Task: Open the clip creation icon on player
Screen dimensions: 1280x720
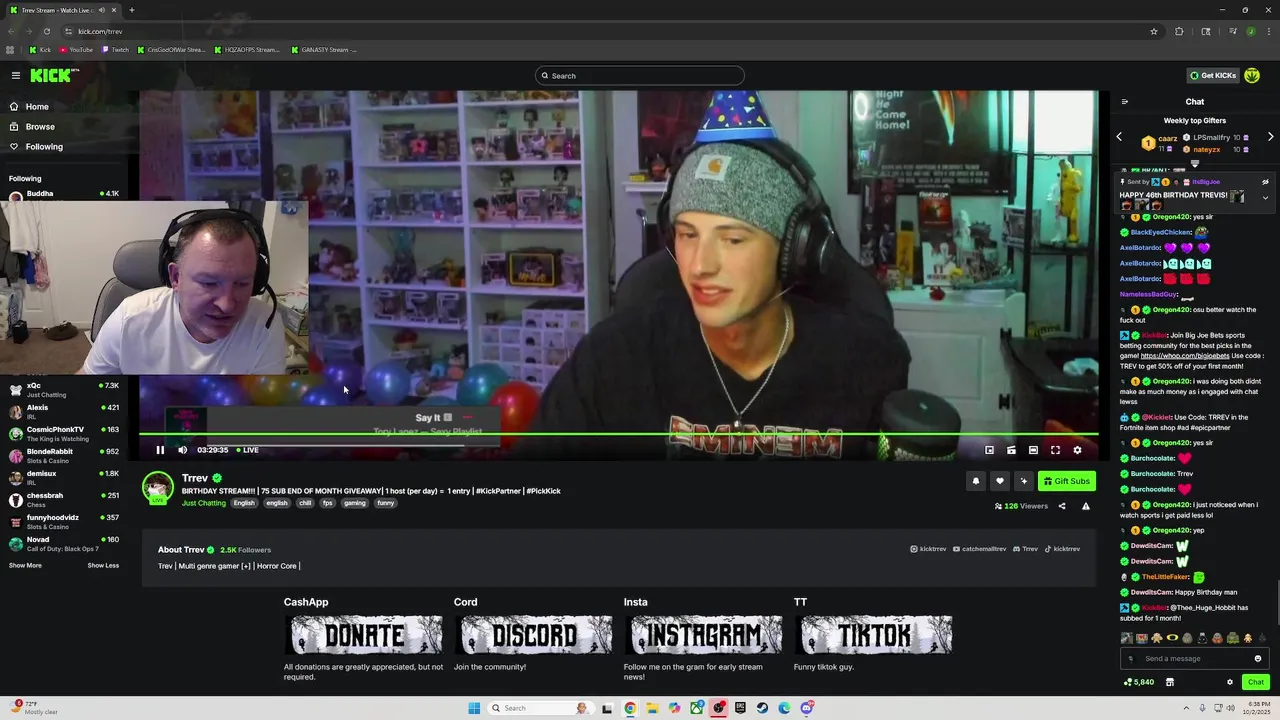Action: point(1011,450)
